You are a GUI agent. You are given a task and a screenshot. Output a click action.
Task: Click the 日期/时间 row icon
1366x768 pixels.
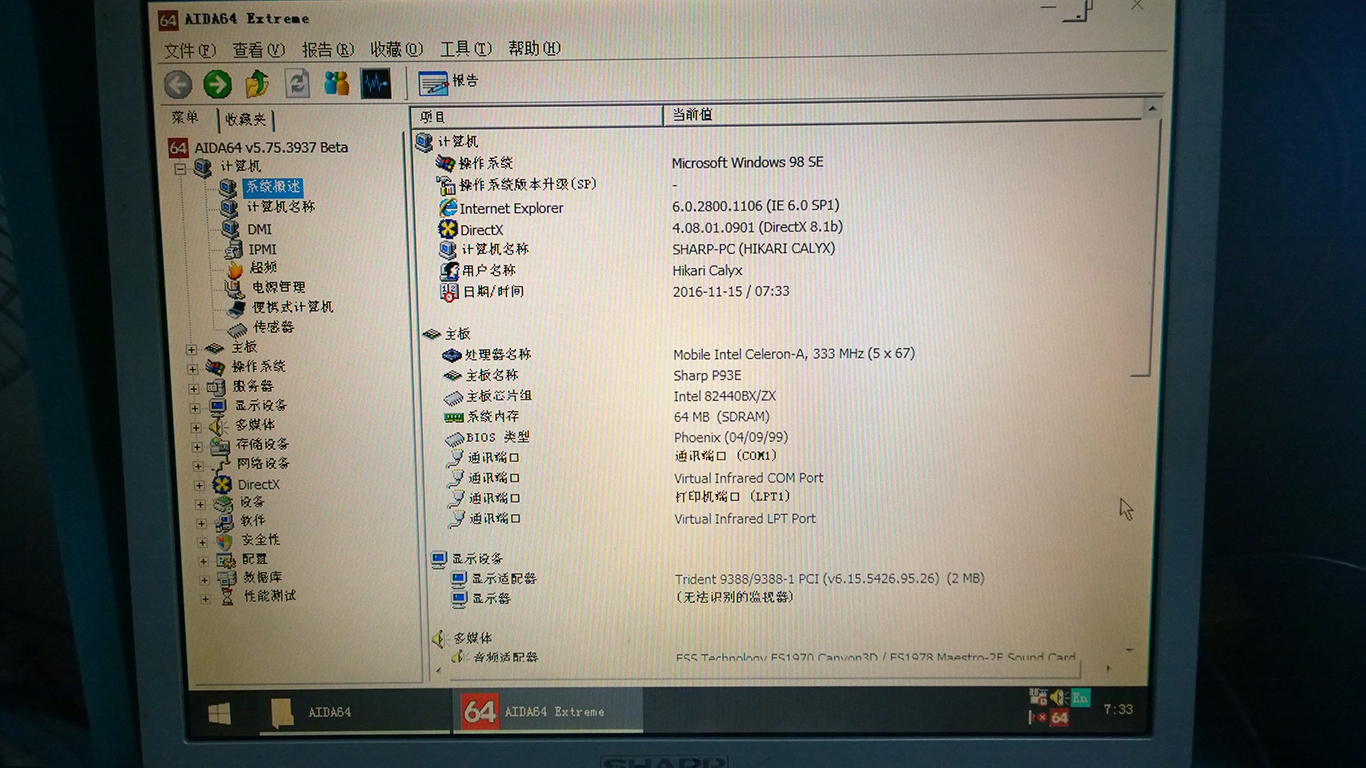(450, 292)
